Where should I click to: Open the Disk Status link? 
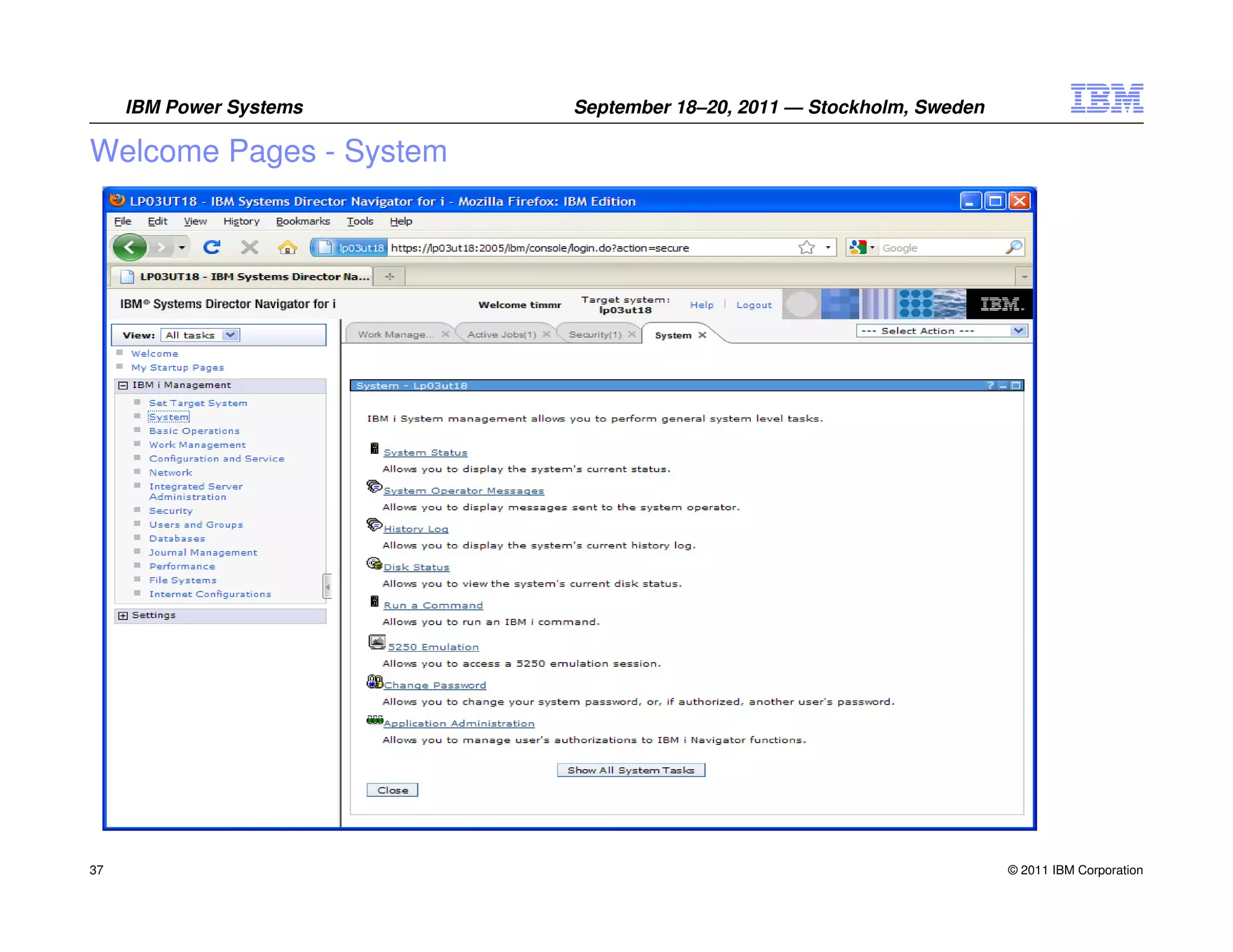point(417,567)
